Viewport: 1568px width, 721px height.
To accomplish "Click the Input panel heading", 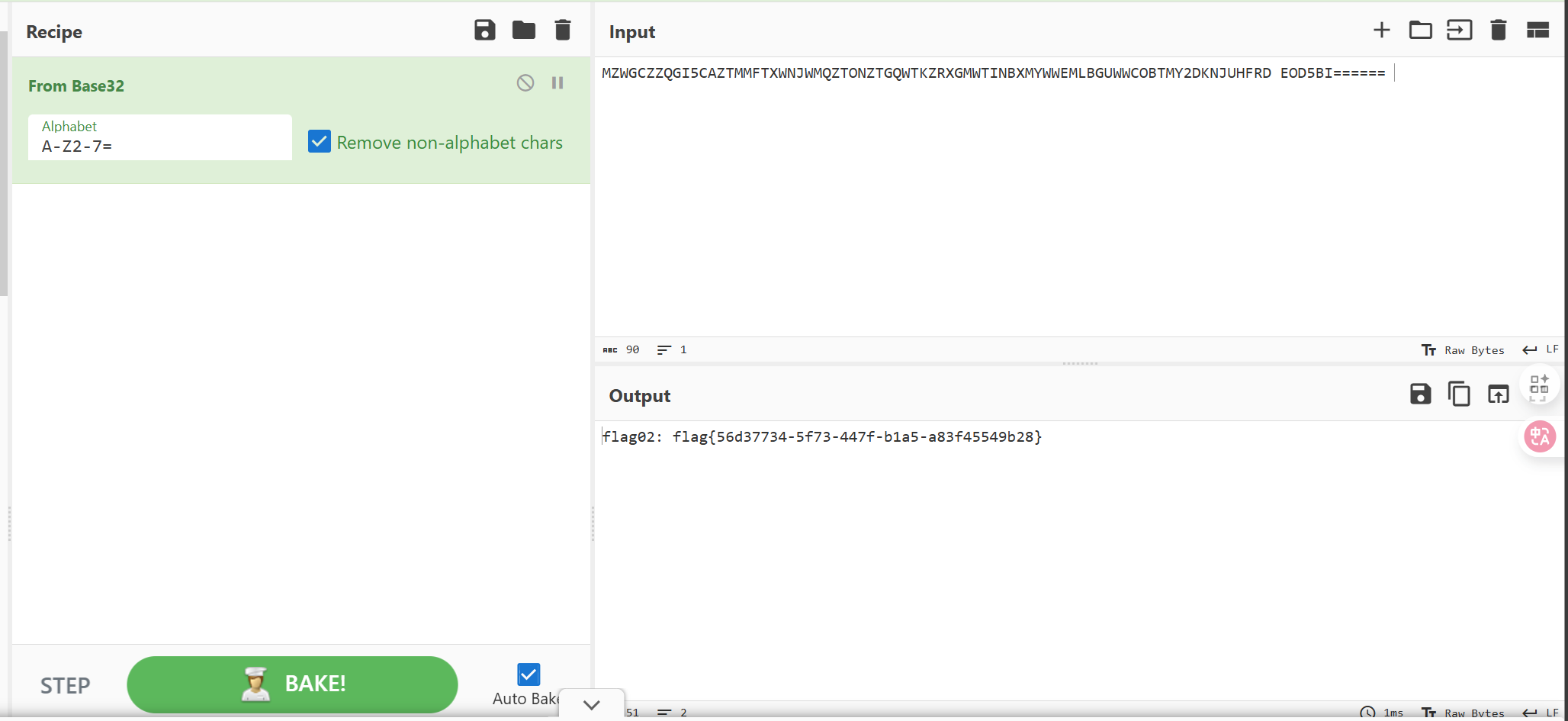I will tap(632, 32).
